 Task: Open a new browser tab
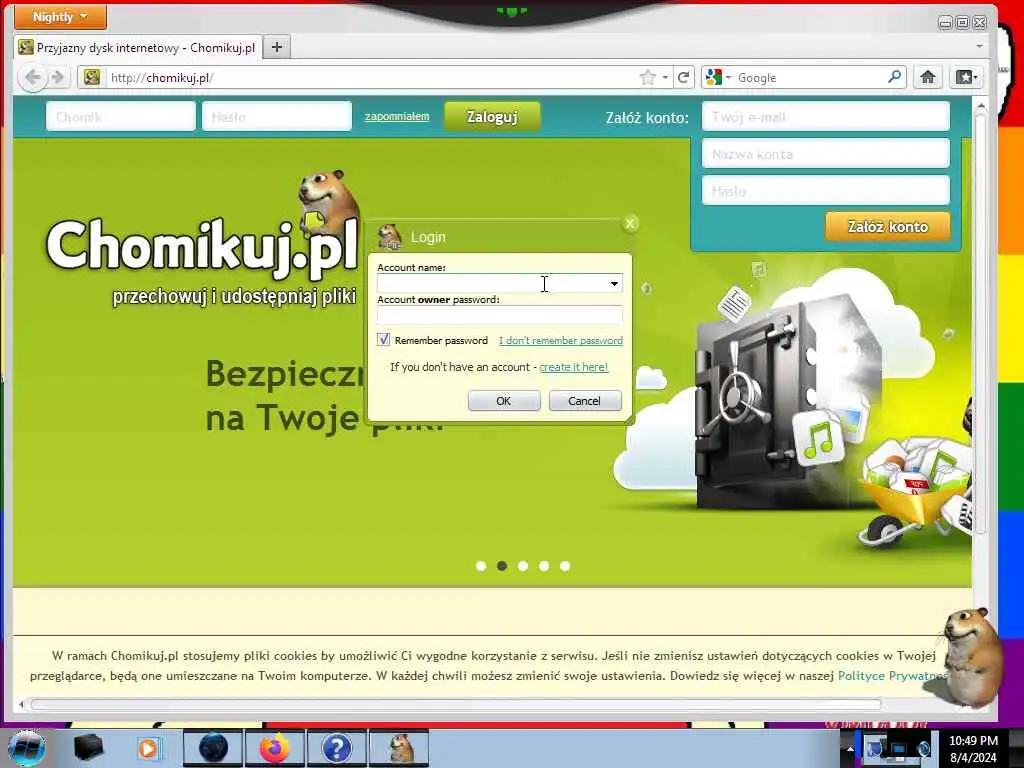[x=277, y=47]
